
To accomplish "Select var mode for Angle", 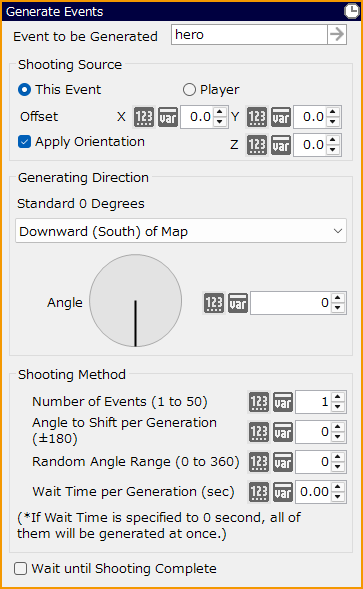I will (238, 303).
